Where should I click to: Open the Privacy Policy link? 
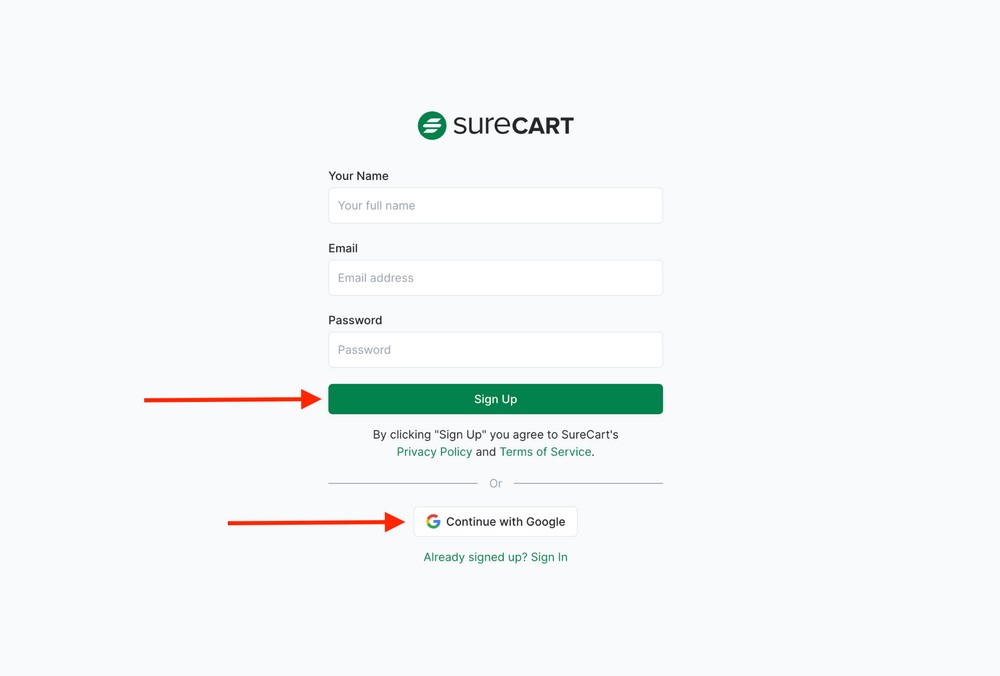pyautogui.click(x=434, y=451)
